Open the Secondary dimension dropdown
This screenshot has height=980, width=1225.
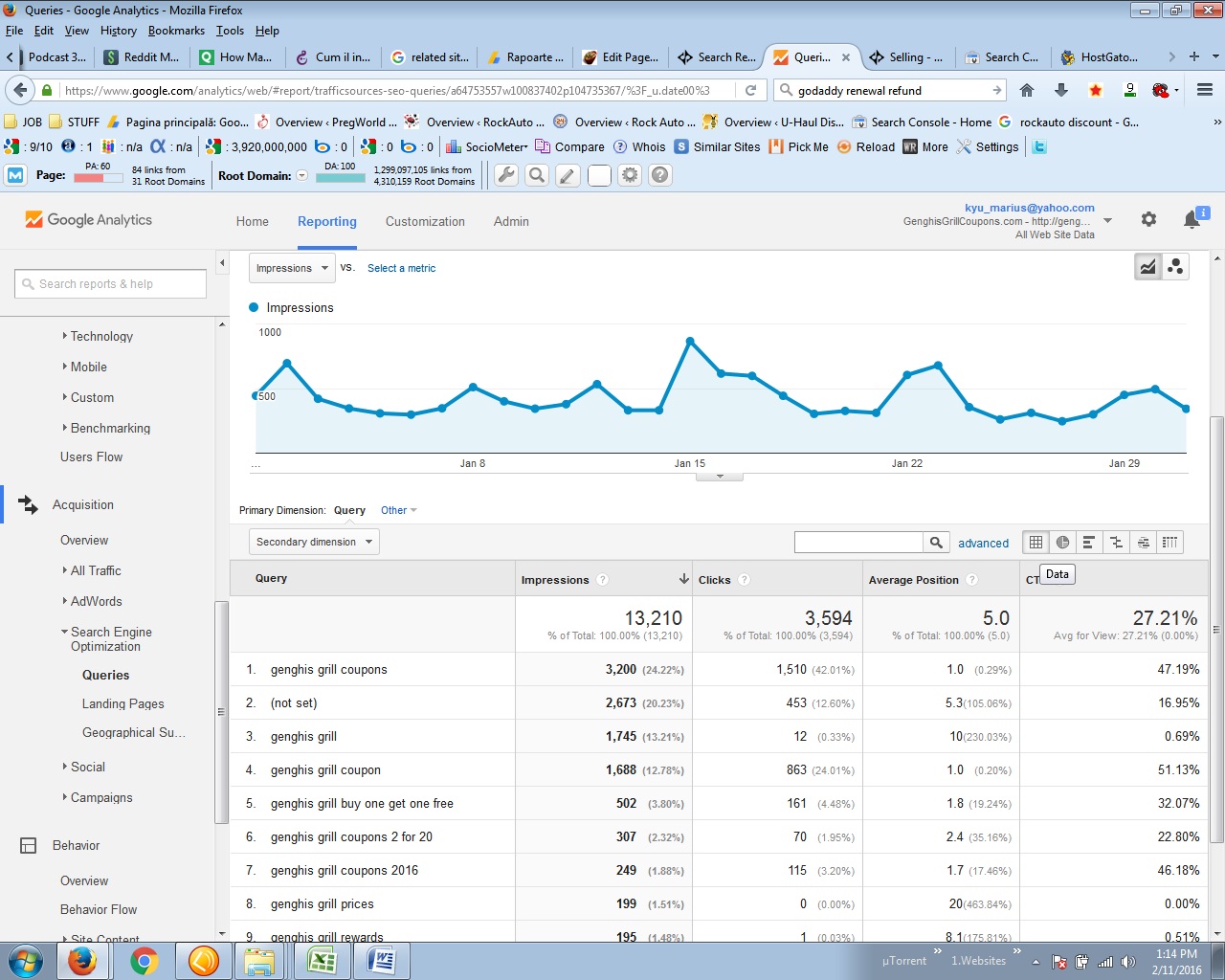pyautogui.click(x=314, y=542)
